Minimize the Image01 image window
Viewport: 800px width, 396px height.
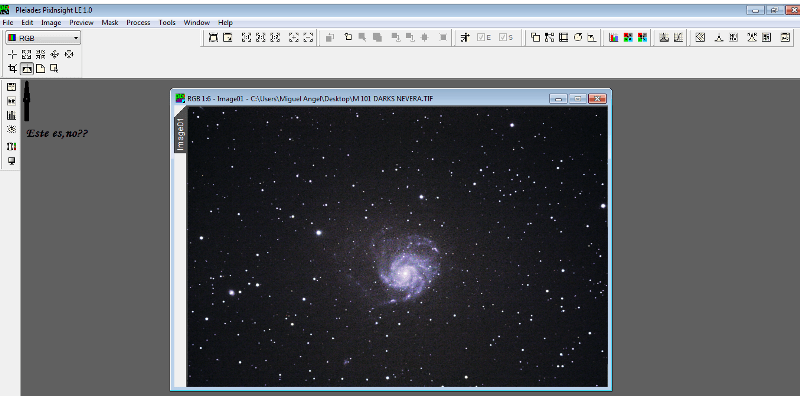(x=558, y=98)
